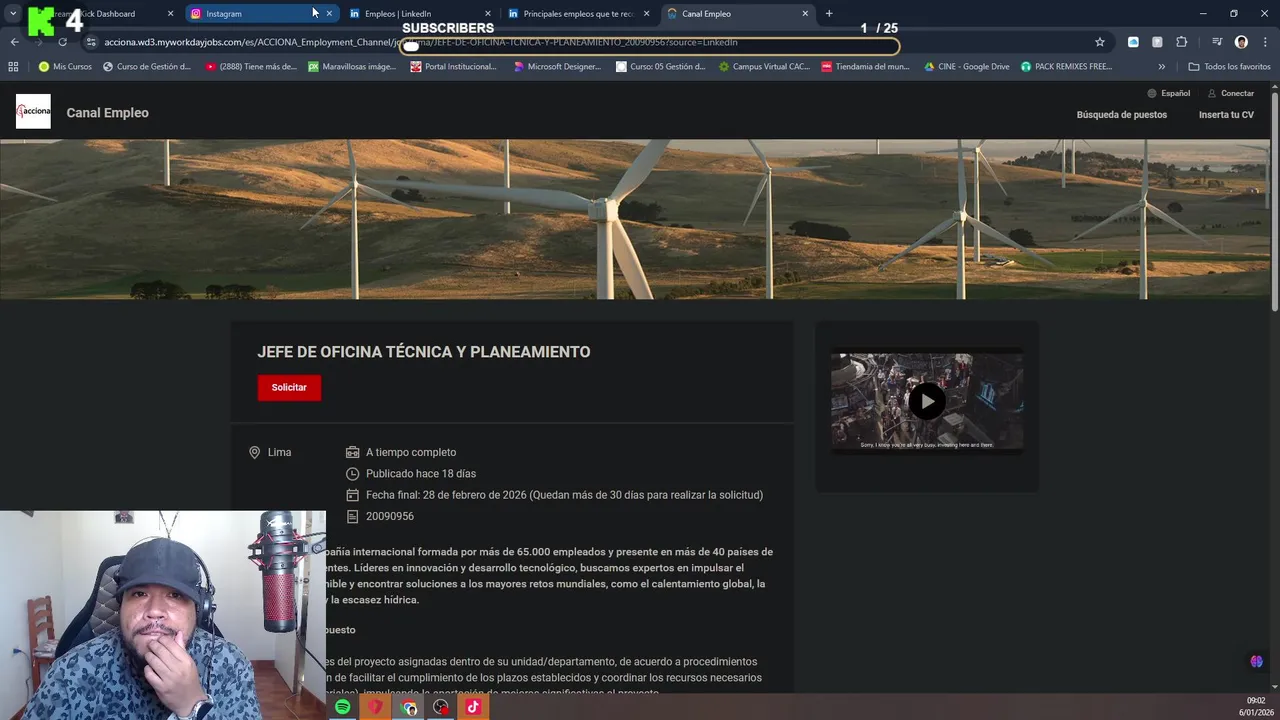Open Curso de Gestión bookmark

click(147, 67)
